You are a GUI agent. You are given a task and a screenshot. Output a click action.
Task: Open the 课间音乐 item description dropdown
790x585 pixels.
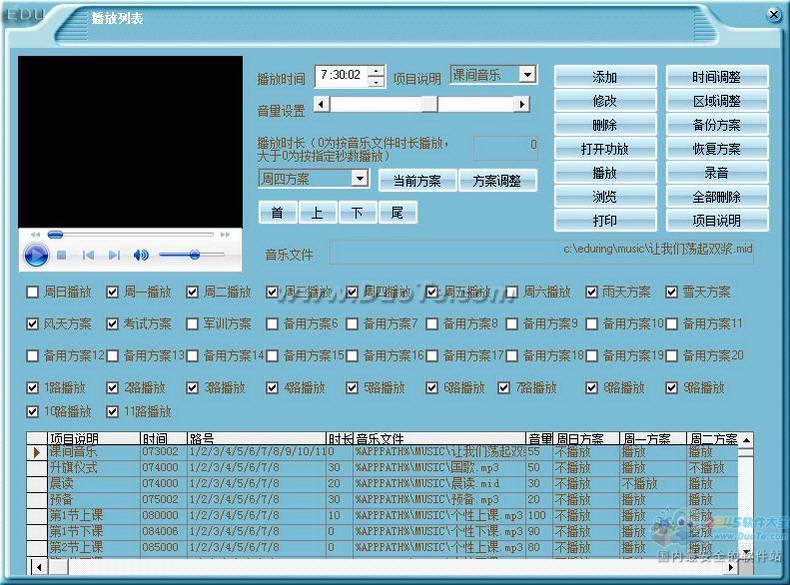tap(529, 75)
